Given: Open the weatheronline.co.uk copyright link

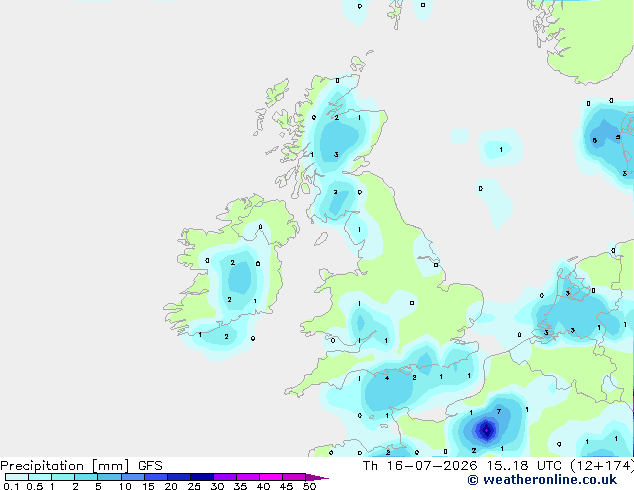Looking at the screenshot, I should point(542,480).
